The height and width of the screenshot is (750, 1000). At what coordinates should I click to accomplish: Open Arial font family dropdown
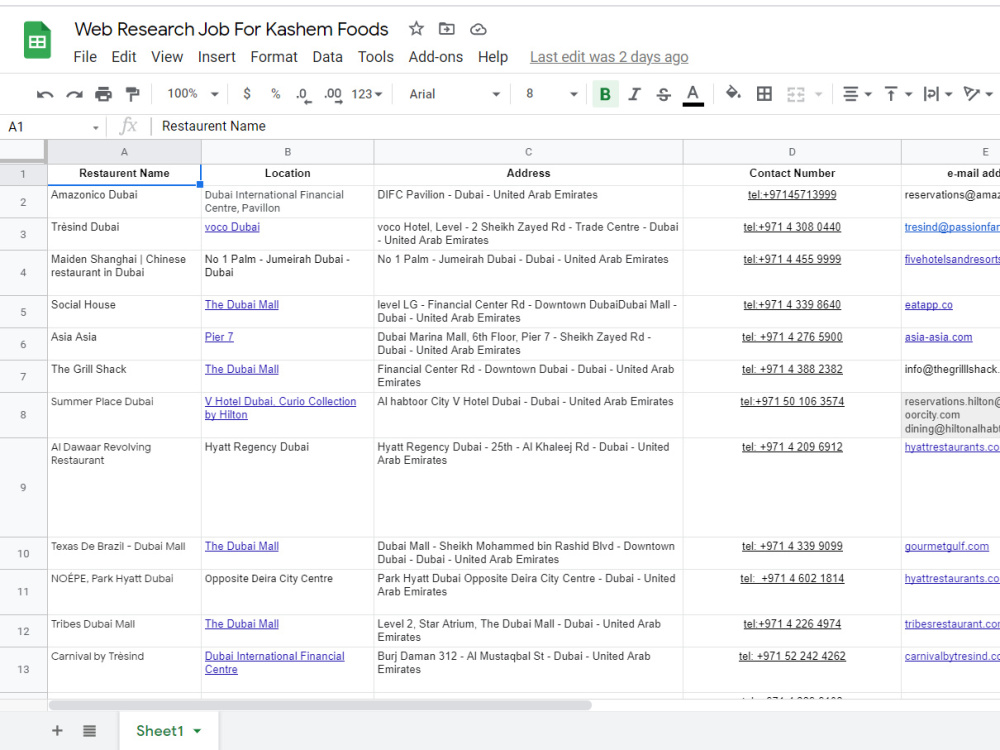(454, 94)
